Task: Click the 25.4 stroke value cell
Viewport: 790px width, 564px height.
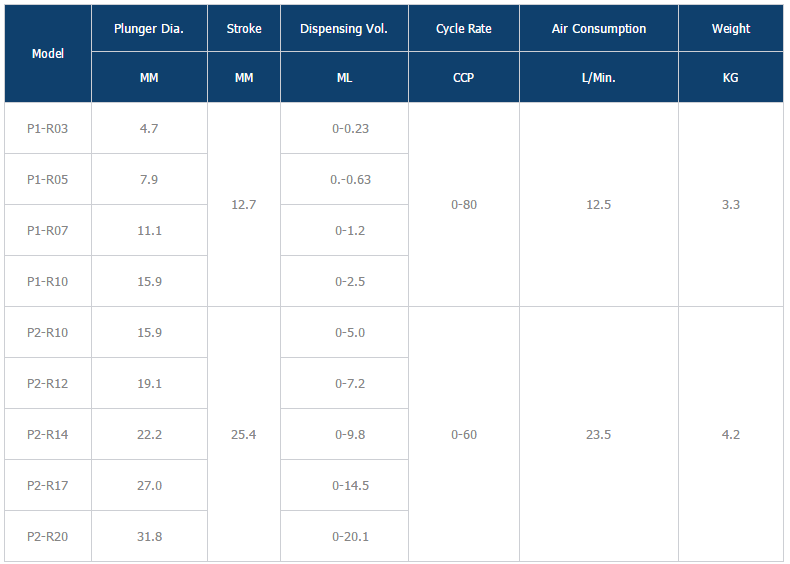Action: pyautogui.click(x=244, y=434)
